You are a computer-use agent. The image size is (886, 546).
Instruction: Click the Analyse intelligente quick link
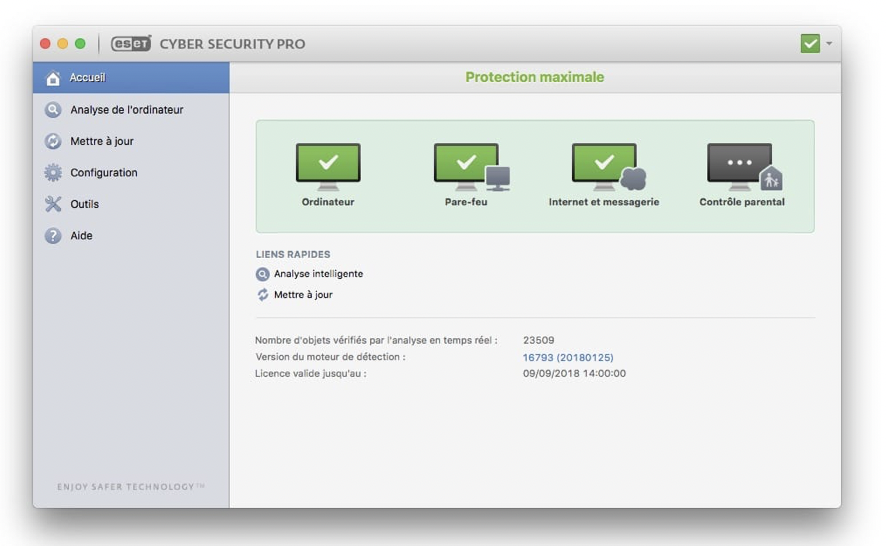coord(319,274)
